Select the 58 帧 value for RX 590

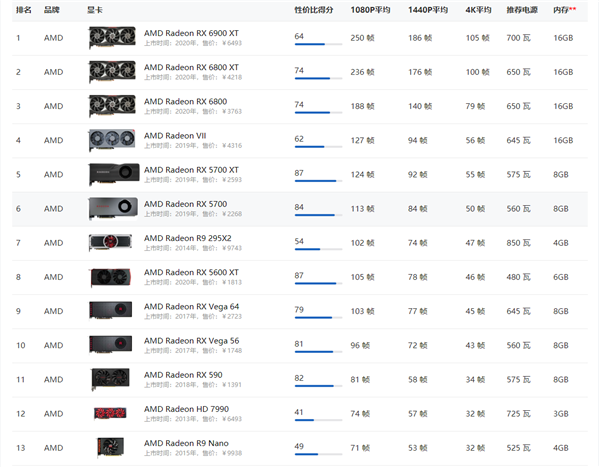[417, 379]
